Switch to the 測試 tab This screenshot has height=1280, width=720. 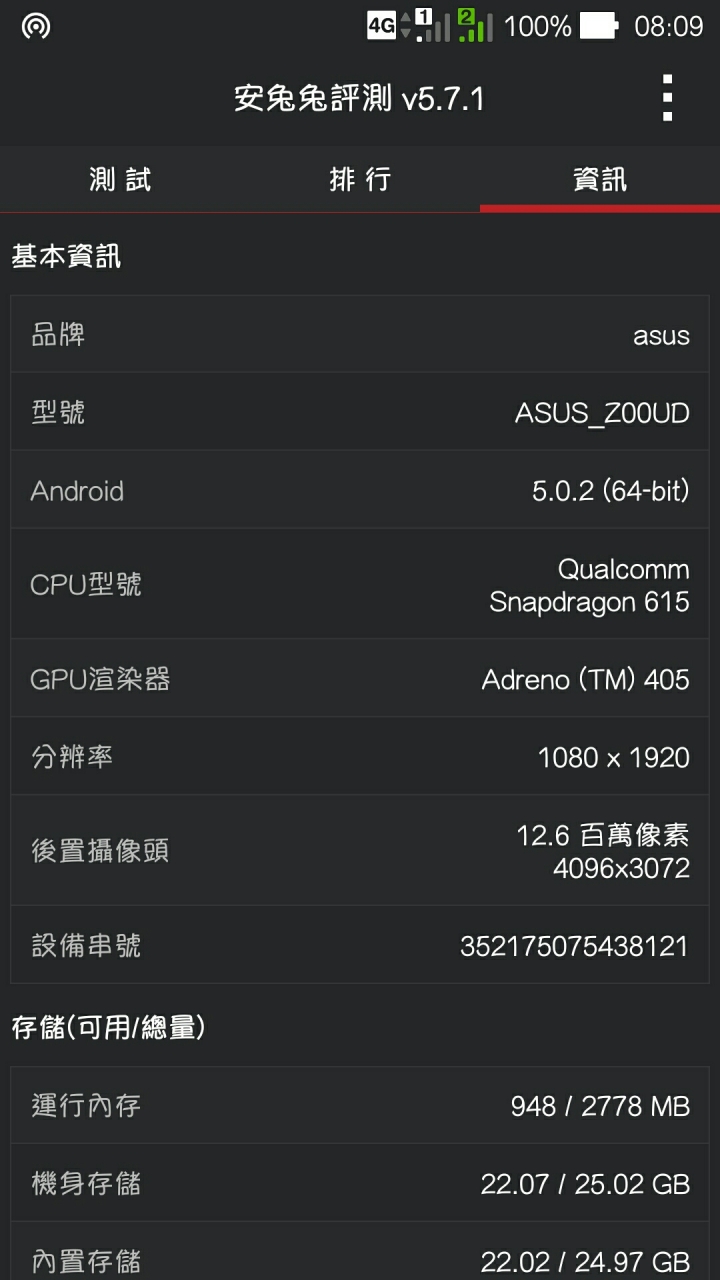[120, 180]
